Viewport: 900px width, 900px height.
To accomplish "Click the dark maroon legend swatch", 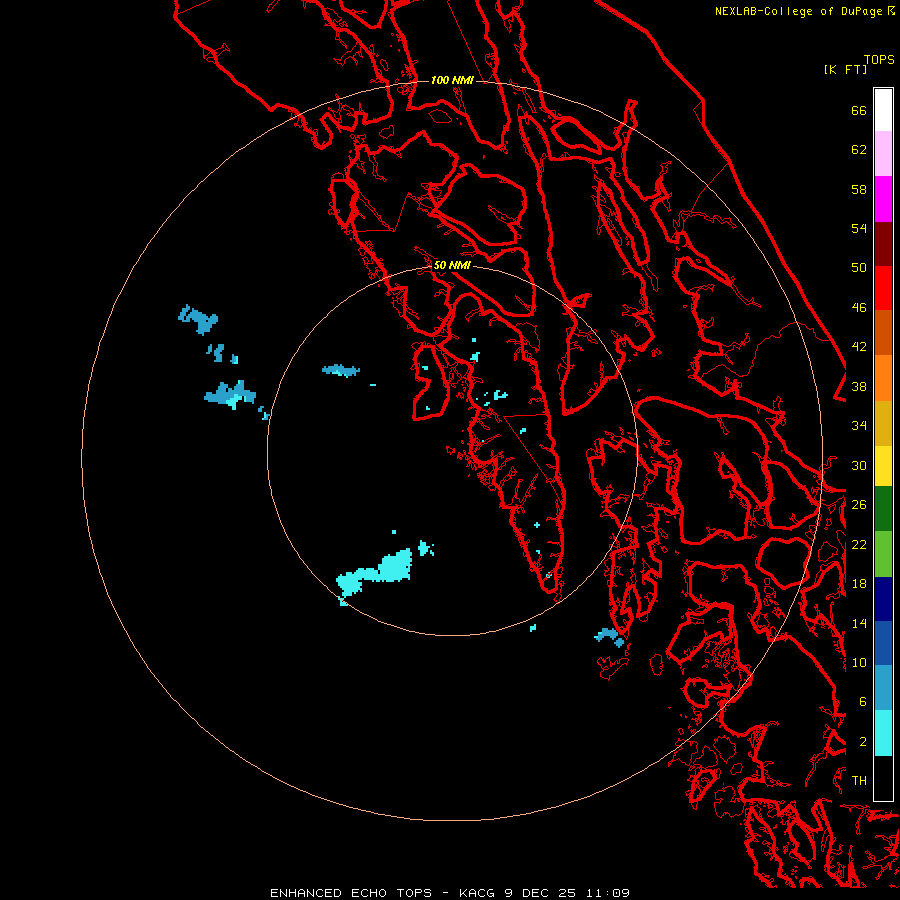I will (883, 243).
